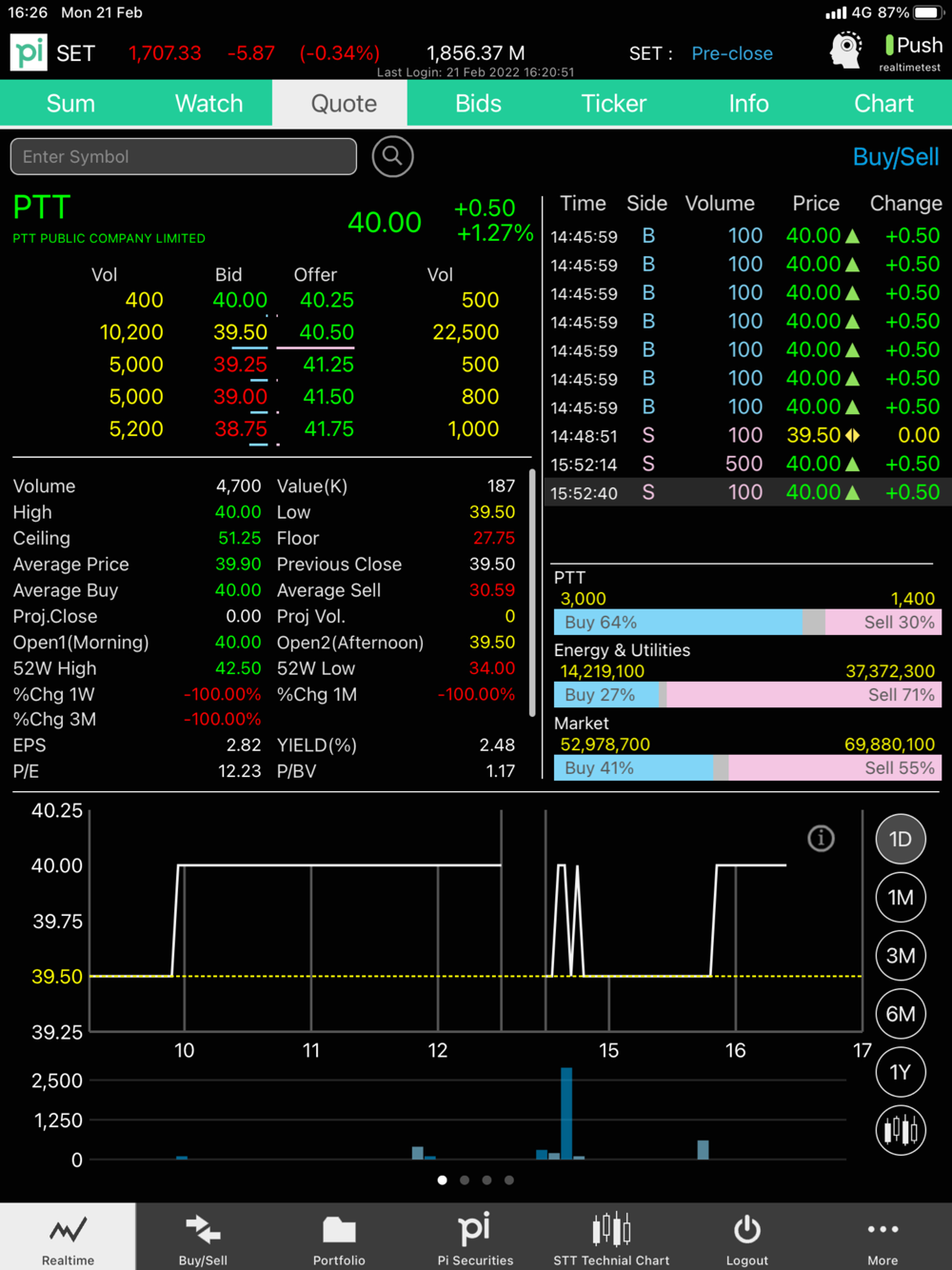
Task: Open the AI head assistant icon
Action: pos(845,50)
